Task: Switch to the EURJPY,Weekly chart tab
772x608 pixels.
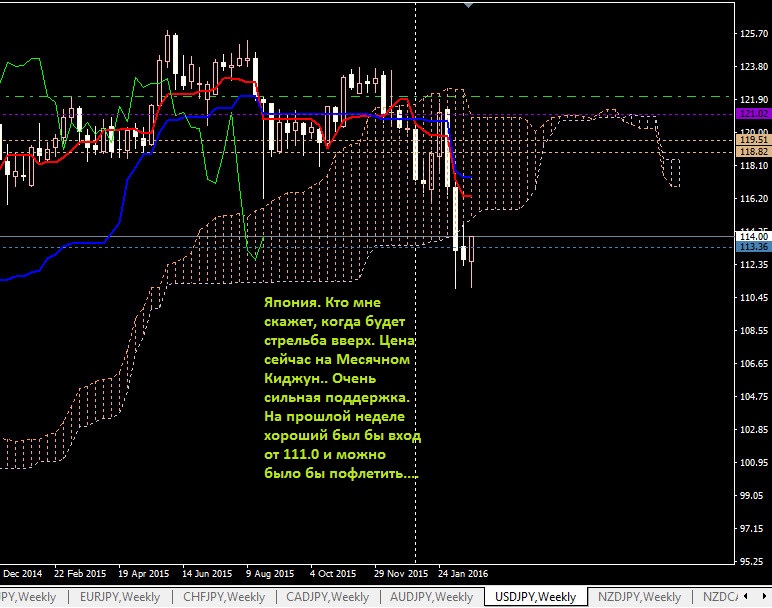Action: pos(120,597)
